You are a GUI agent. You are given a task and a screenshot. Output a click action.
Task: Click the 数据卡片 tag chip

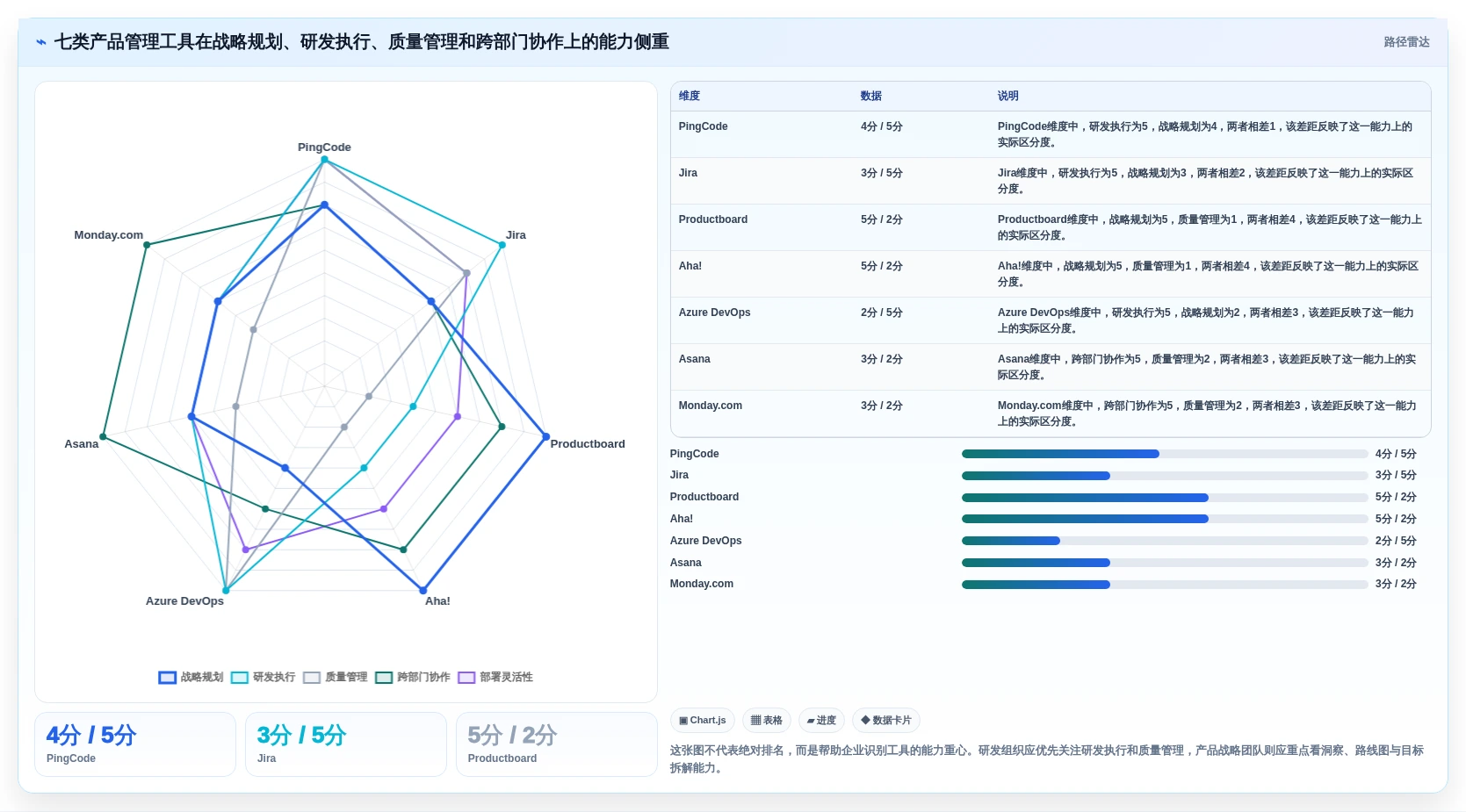click(885, 720)
